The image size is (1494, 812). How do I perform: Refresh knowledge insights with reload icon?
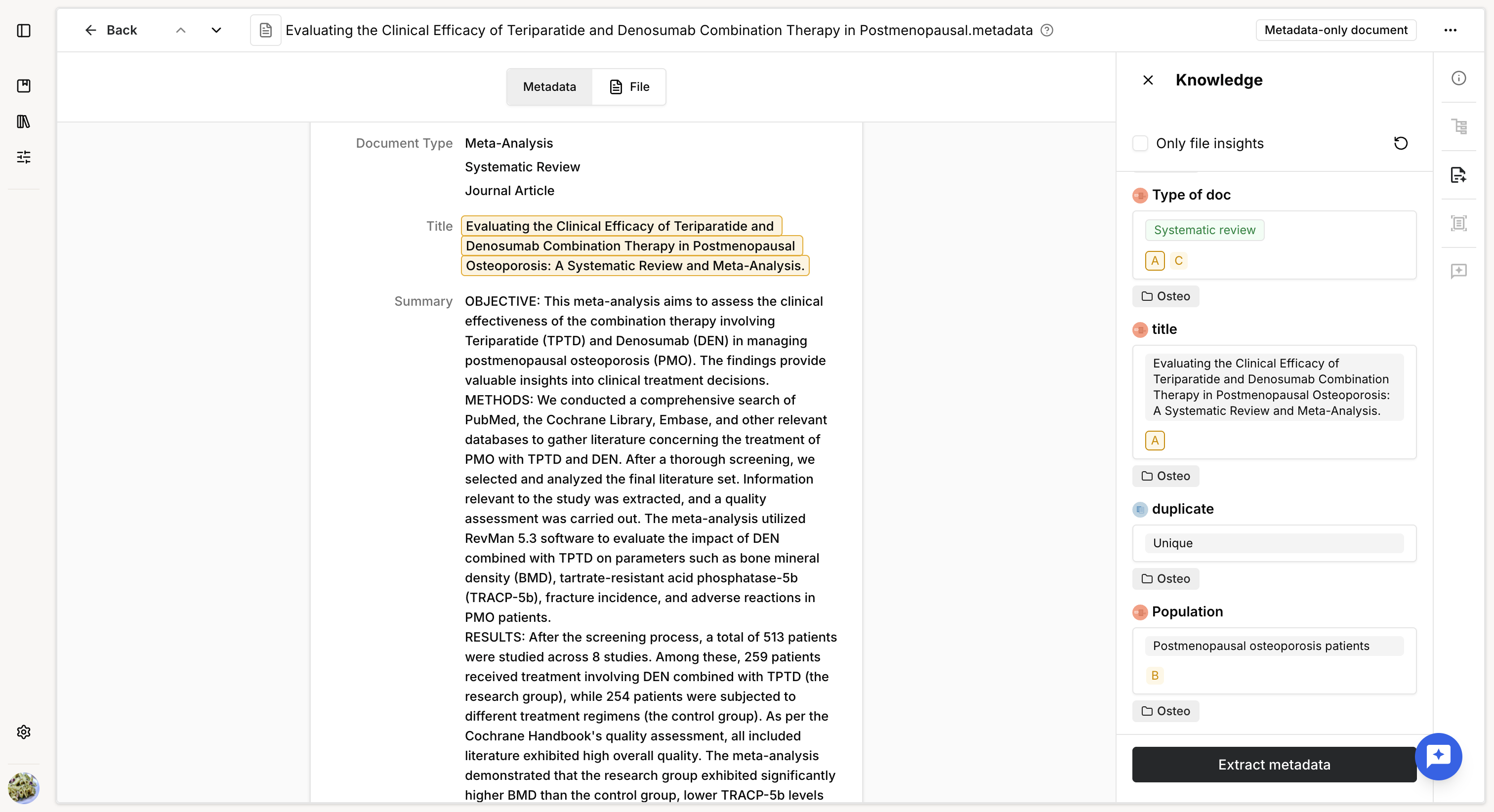coord(1401,143)
